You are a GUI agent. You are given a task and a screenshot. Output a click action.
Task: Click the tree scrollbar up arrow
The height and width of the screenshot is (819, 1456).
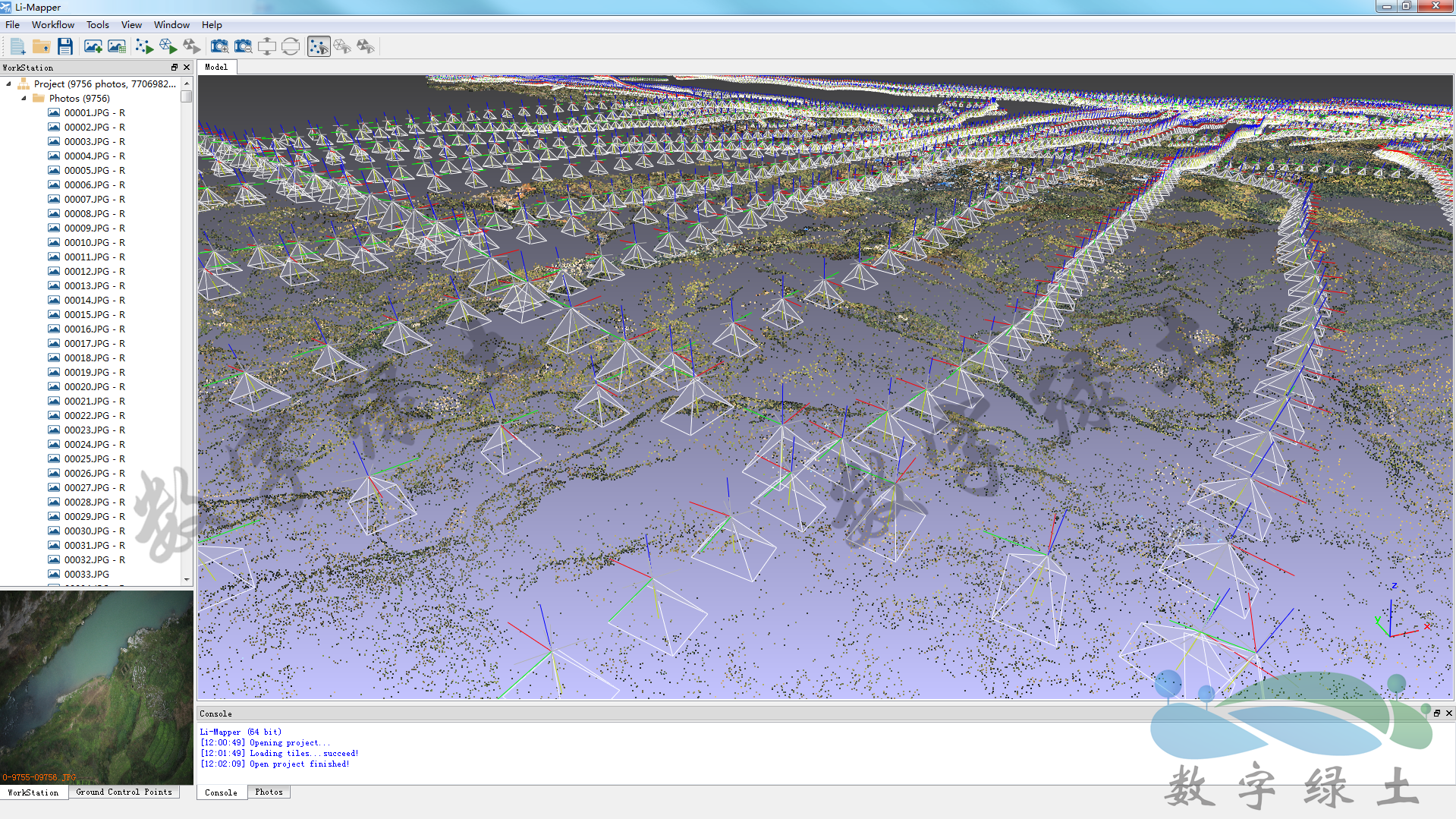[x=187, y=83]
